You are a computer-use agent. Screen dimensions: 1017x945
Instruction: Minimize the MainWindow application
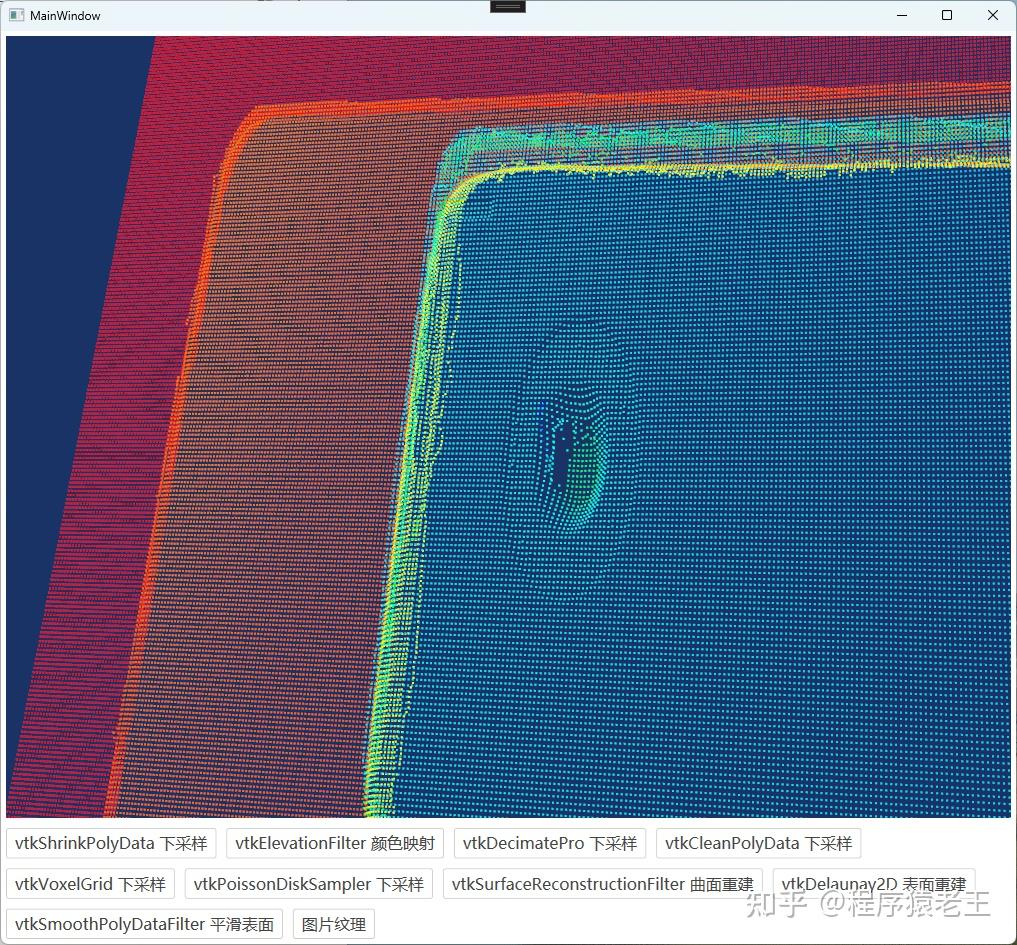(901, 15)
